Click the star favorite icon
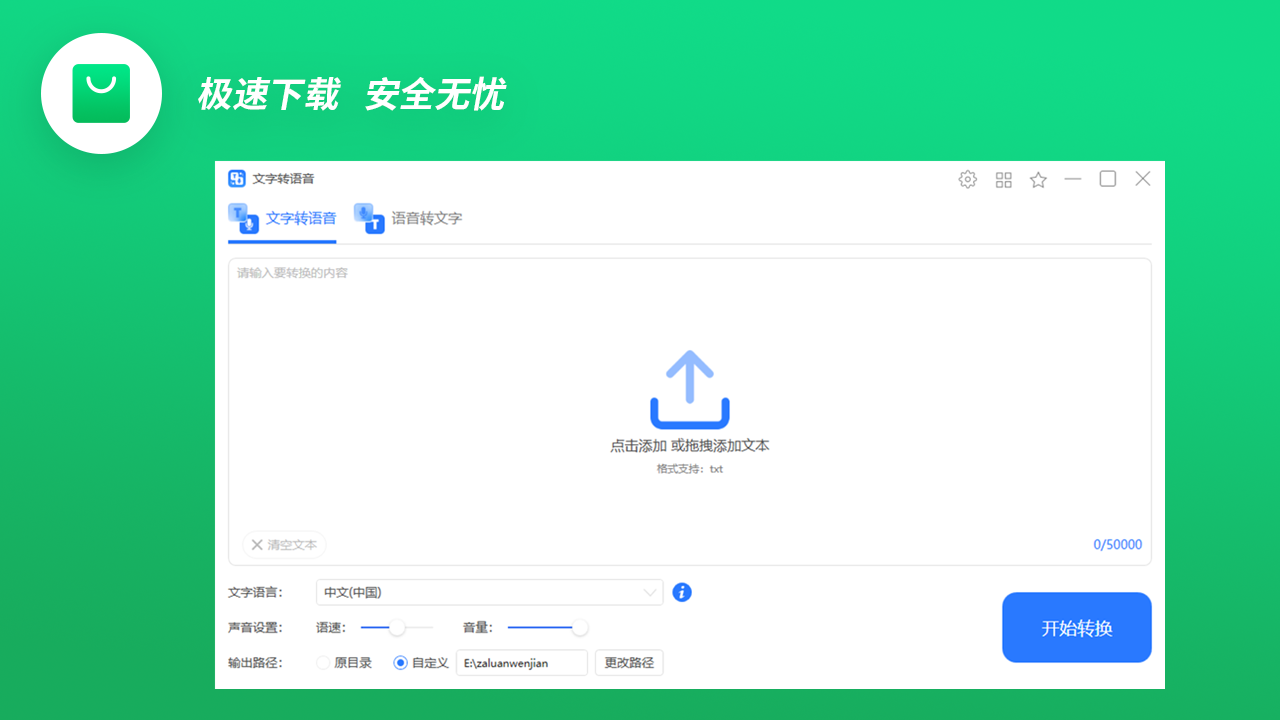The image size is (1280, 720). 1038,180
